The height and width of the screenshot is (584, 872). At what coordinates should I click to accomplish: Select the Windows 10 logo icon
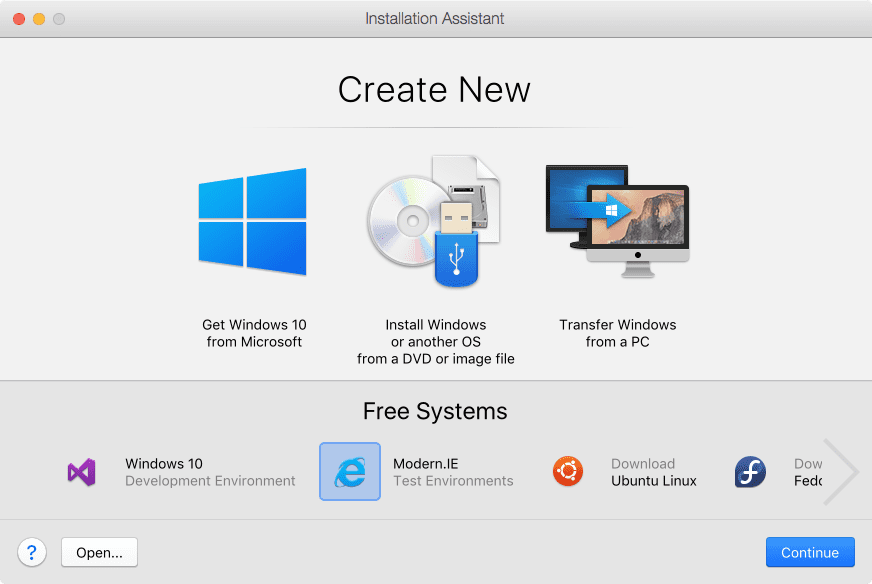click(252, 222)
